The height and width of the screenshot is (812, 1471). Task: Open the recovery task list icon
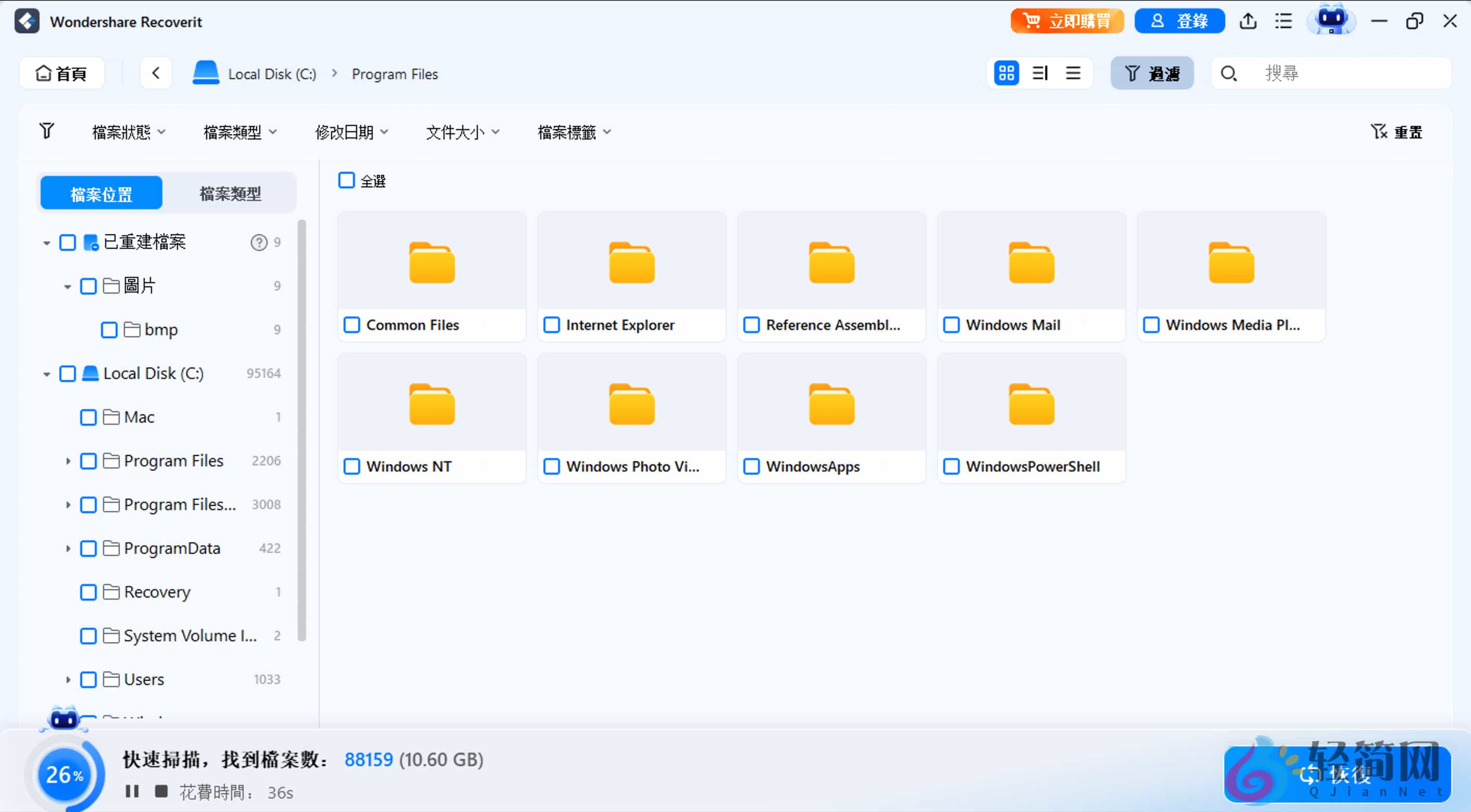pos(1283,21)
